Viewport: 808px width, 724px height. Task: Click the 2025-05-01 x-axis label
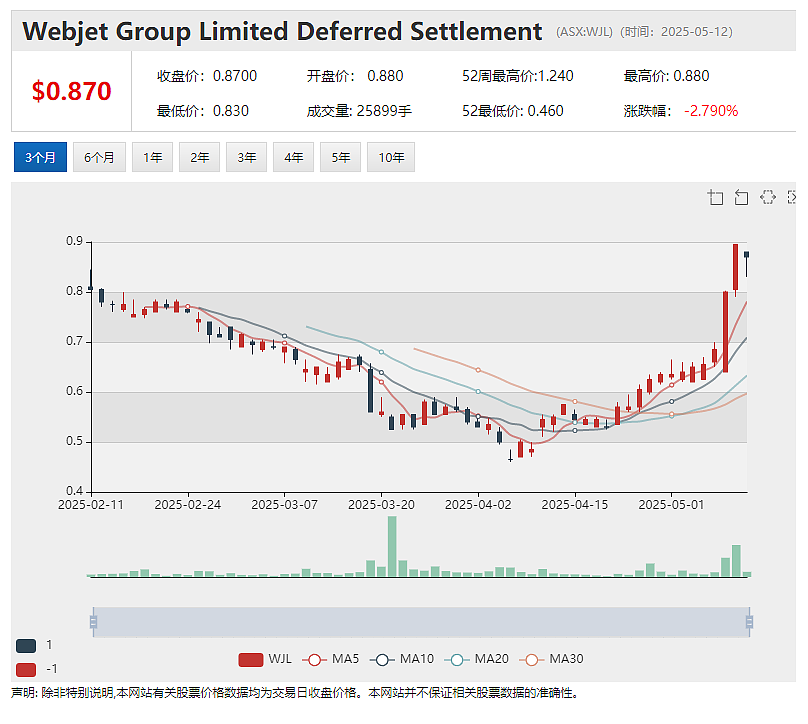click(671, 504)
